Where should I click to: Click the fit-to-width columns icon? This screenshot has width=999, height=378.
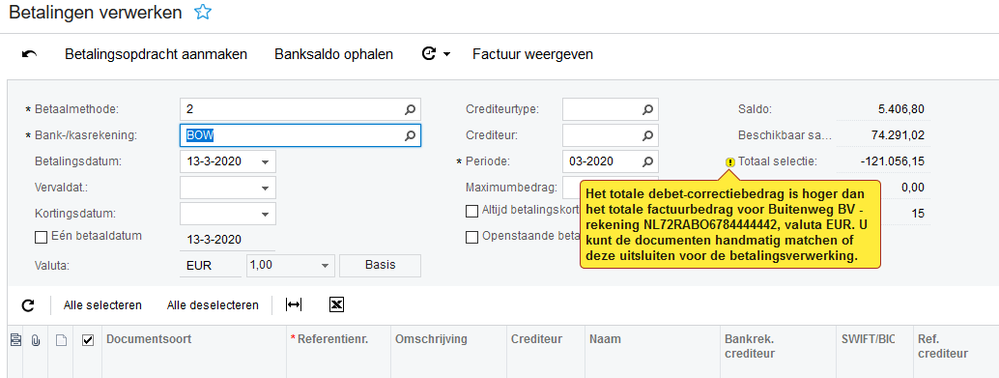click(294, 305)
